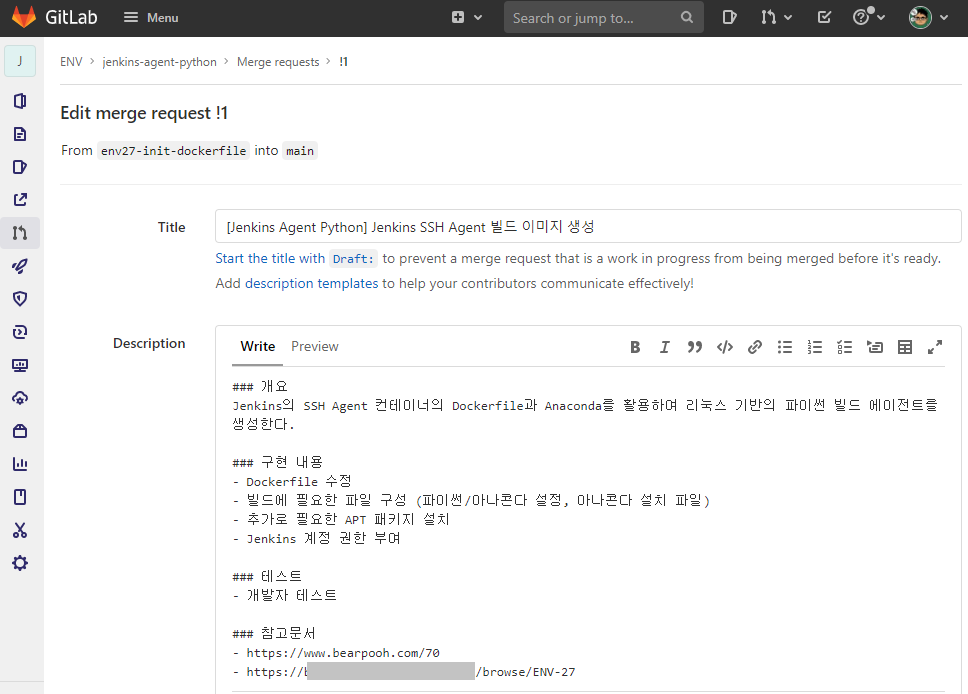Screen dimensions: 968x694
Task: Open the create new plus dropdown
Action: point(466,18)
